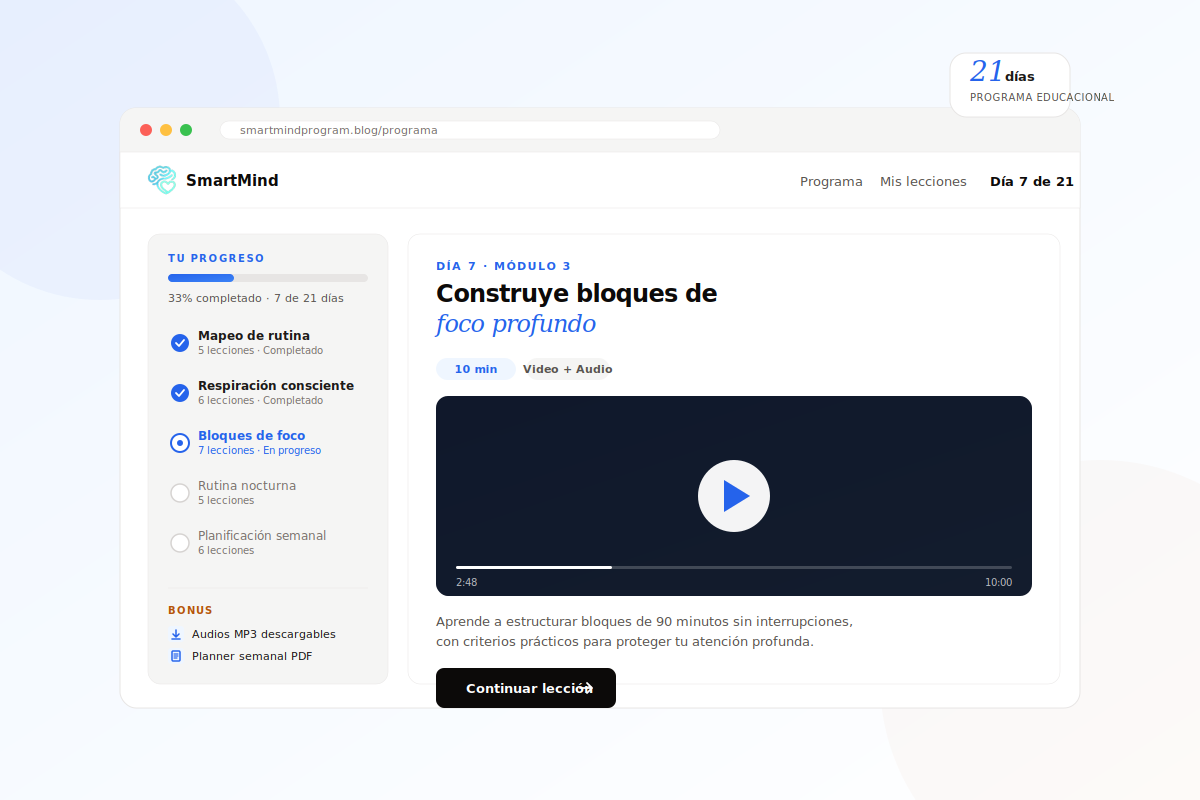Screen dimensions: 1200x800
Task: Click the text '33% completado · 7 de 21 días'
Action: pyautogui.click(x=256, y=298)
